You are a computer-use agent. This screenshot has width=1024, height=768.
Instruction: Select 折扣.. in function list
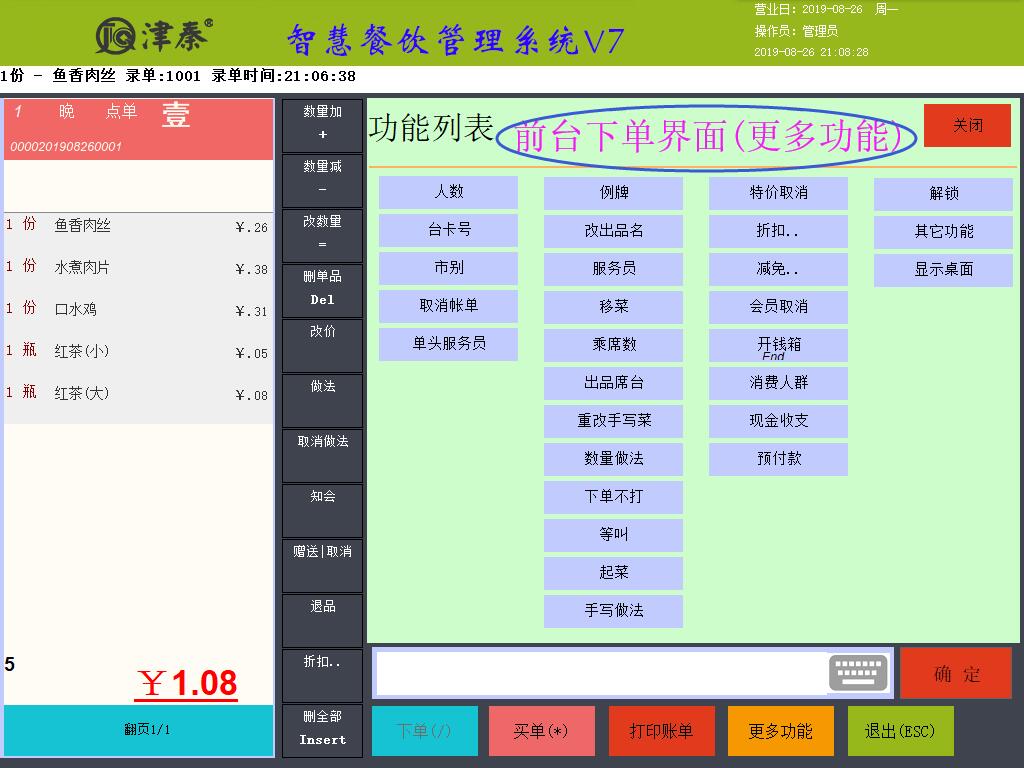click(778, 231)
